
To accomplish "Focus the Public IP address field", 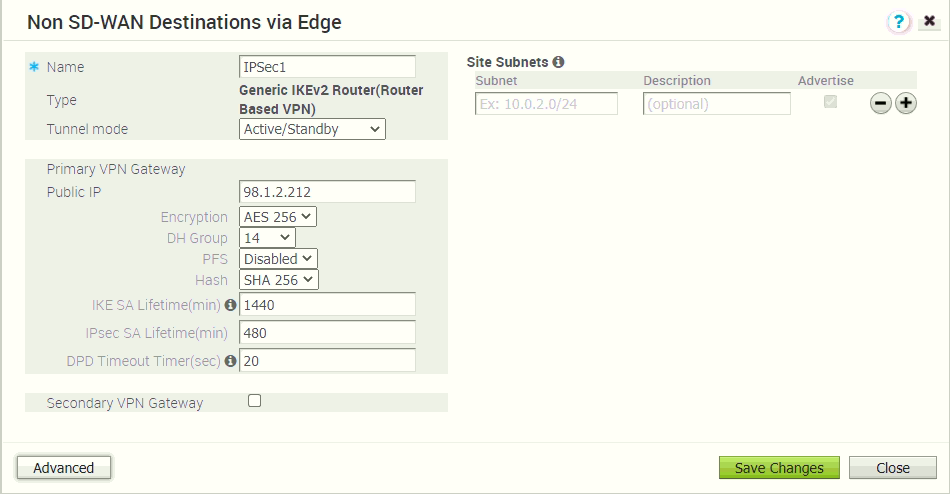I will [327, 192].
